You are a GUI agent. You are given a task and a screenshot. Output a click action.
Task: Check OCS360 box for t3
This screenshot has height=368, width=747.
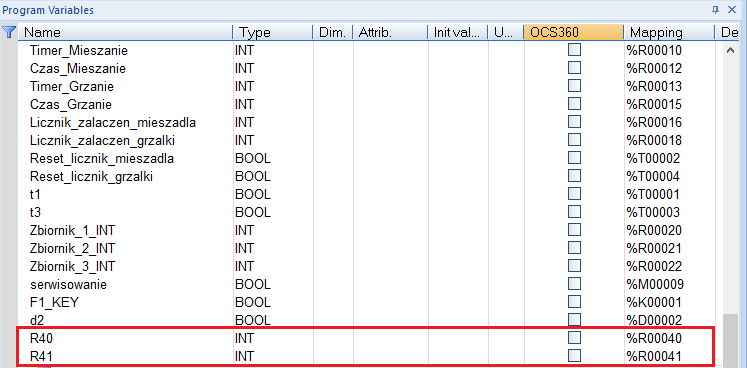point(575,212)
